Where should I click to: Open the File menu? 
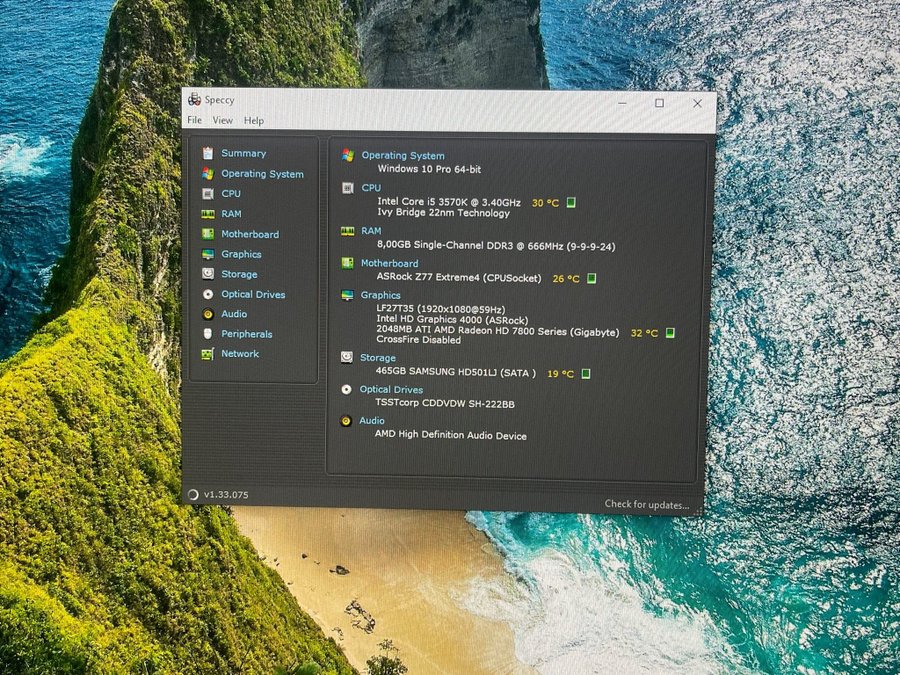pyautogui.click(x=194, y=121)
